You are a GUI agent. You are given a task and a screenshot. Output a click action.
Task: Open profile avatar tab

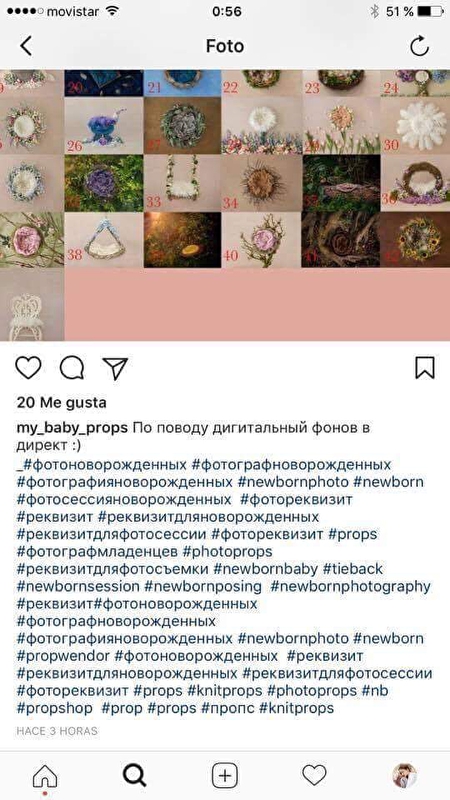[405, 776]
